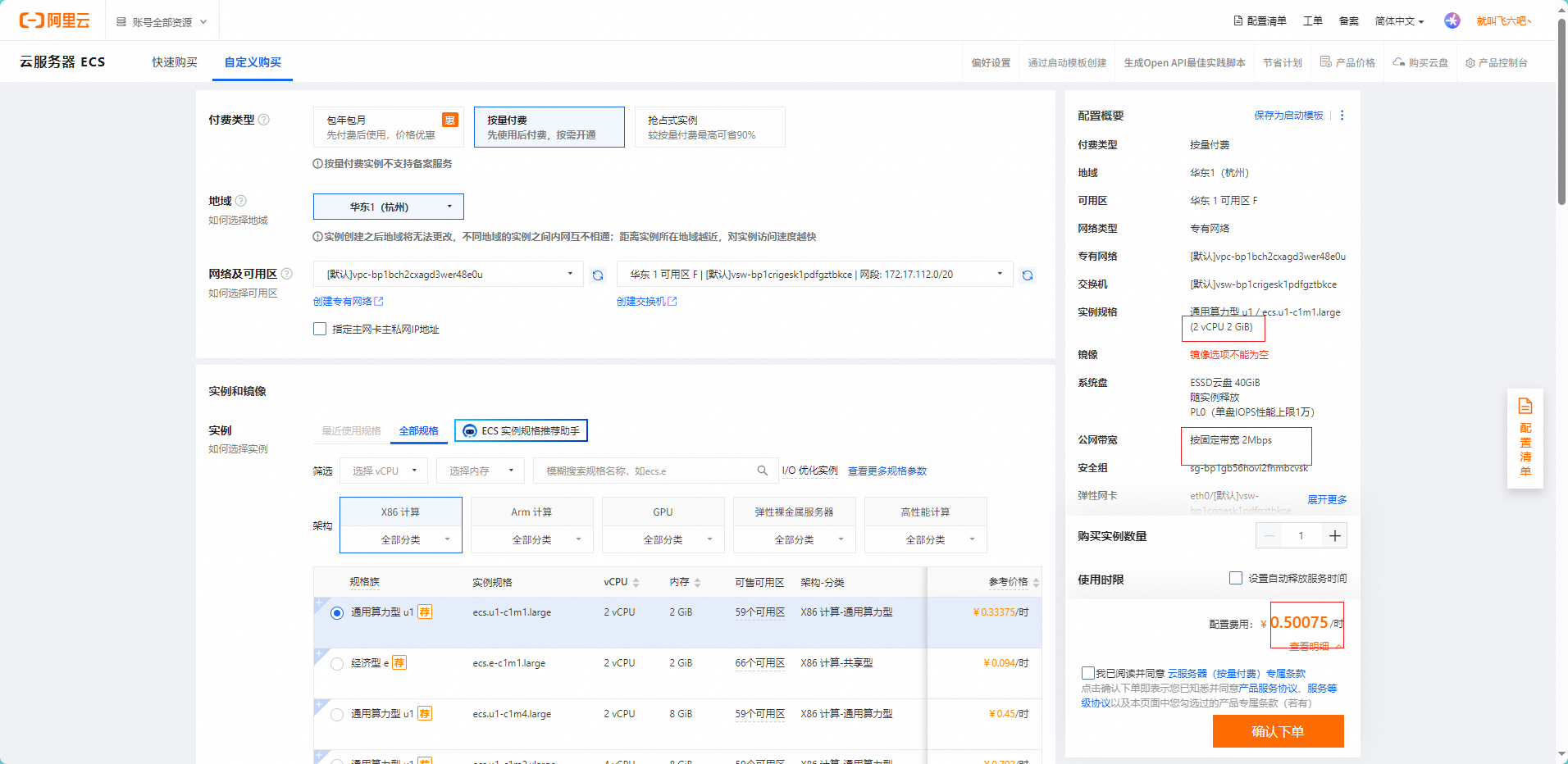The height and width of the screenshot is (764, 1568).
Task: Click help icon next to 地域
Action: [241, 201]
